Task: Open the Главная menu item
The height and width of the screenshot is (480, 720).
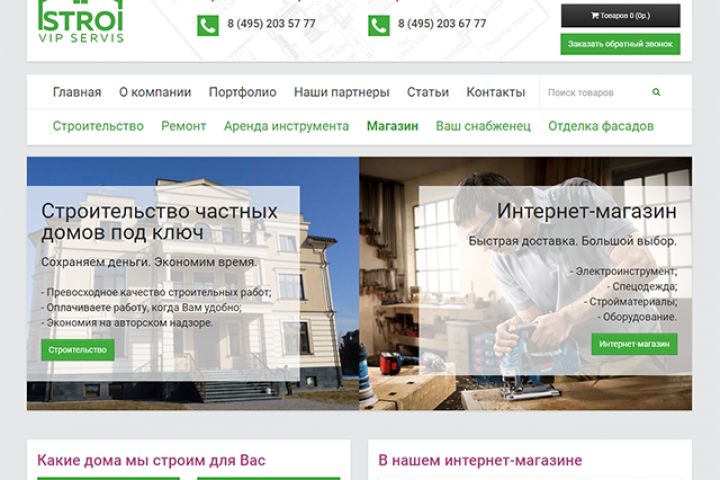Action: coord(77,92)
